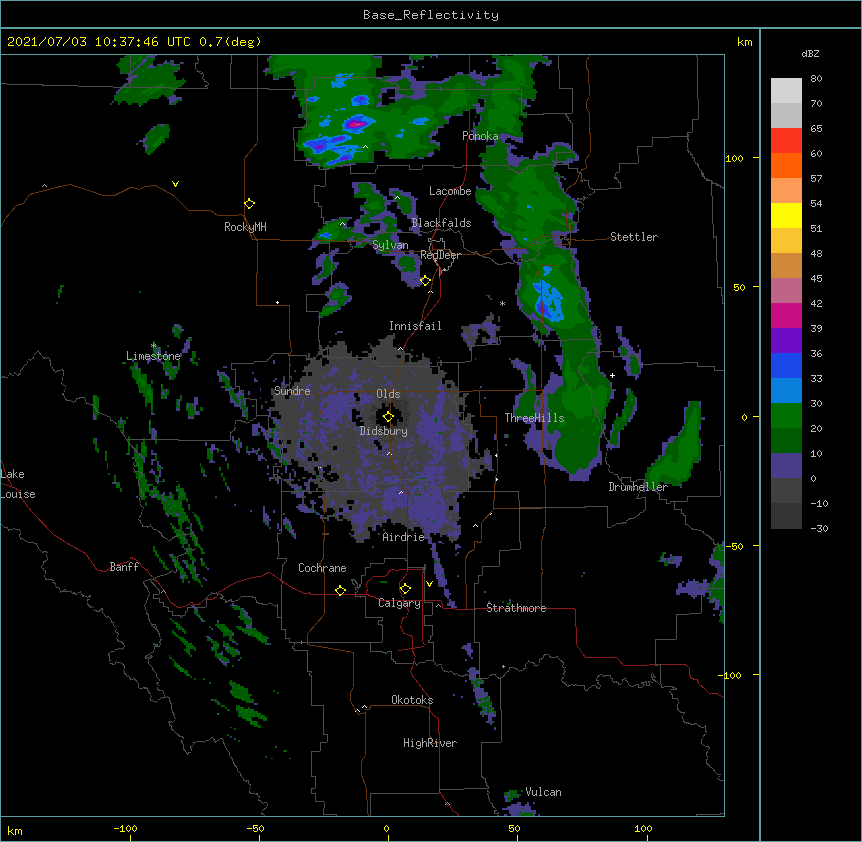This screenshot has height=842, width=862.
Task: Click the purple 10 dBZ color swatch
Action: [x=786, y=466]
